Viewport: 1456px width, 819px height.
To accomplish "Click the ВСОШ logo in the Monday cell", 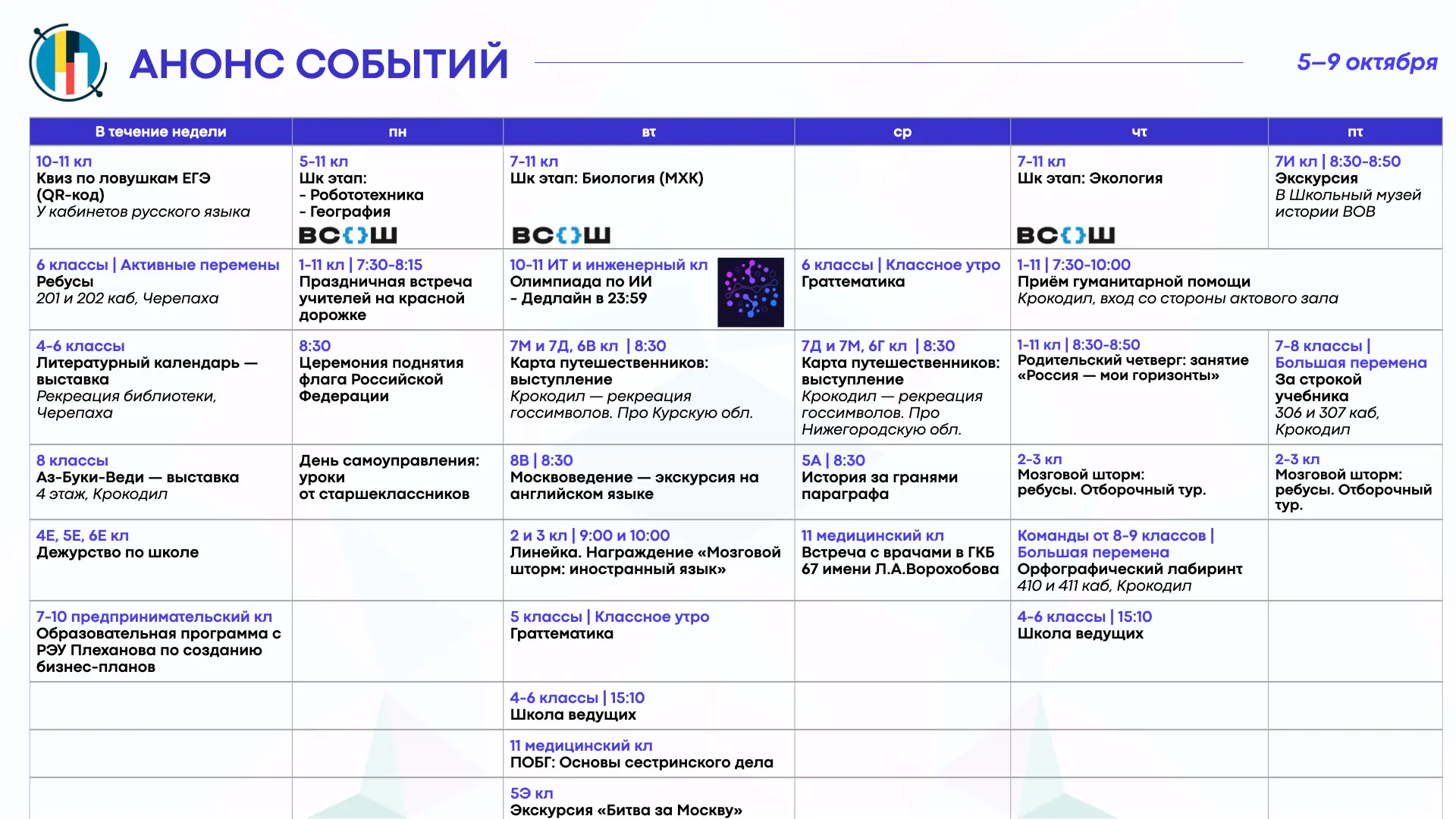I will (x=348, y=235).
